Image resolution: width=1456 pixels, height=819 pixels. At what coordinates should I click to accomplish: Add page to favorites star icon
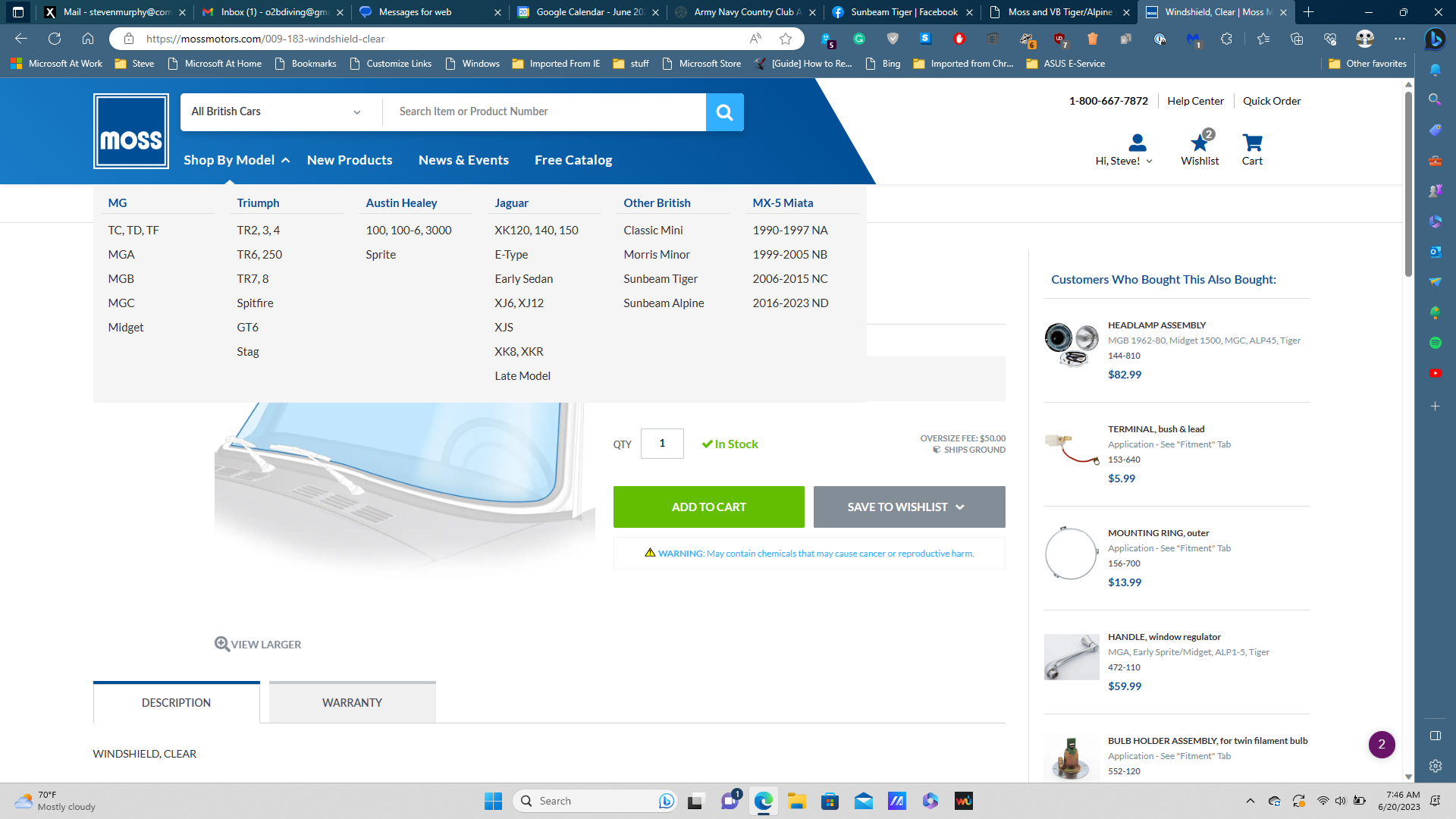coord(786,39)
